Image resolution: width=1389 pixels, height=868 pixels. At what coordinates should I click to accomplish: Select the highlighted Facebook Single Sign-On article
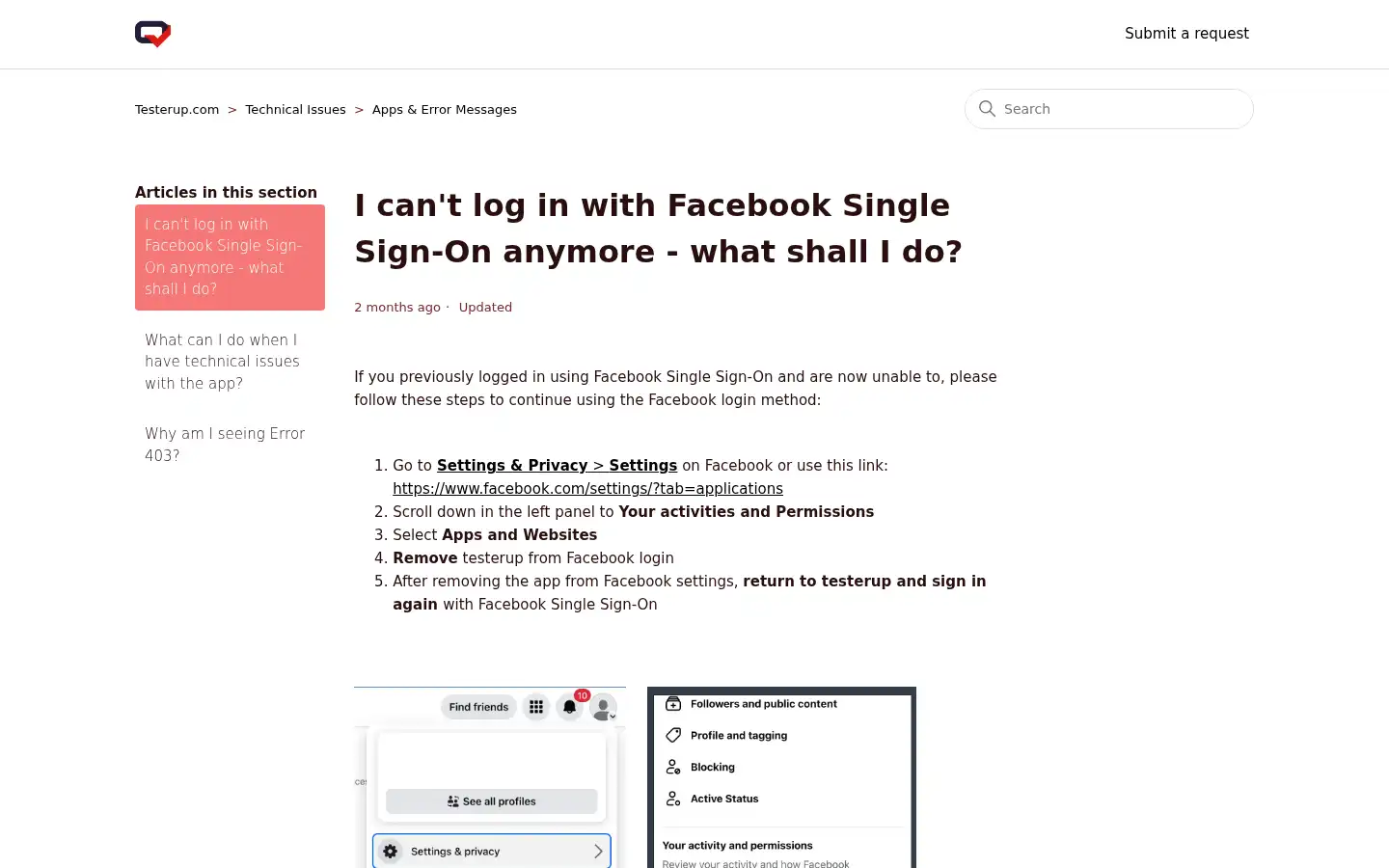tap(230, 258)
